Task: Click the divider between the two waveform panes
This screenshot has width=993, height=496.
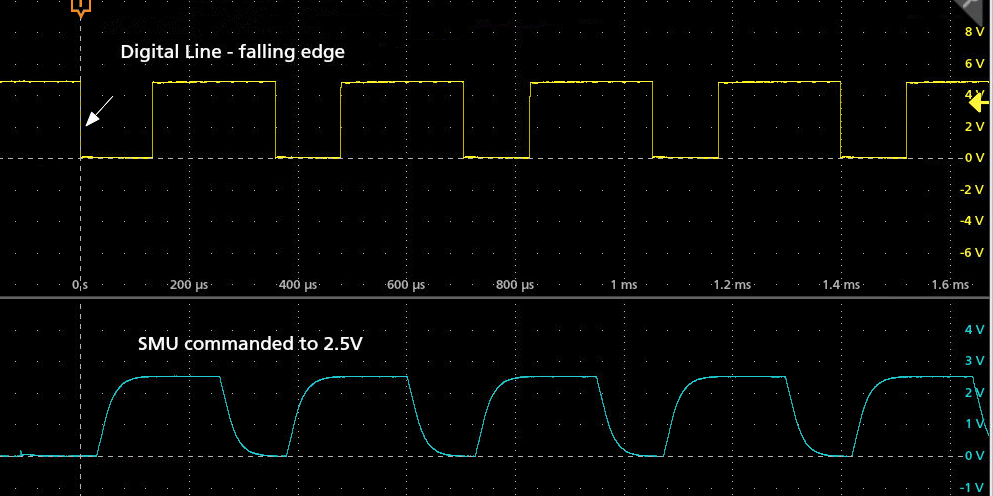Action: pyautogui.click(x=496, y=297)
